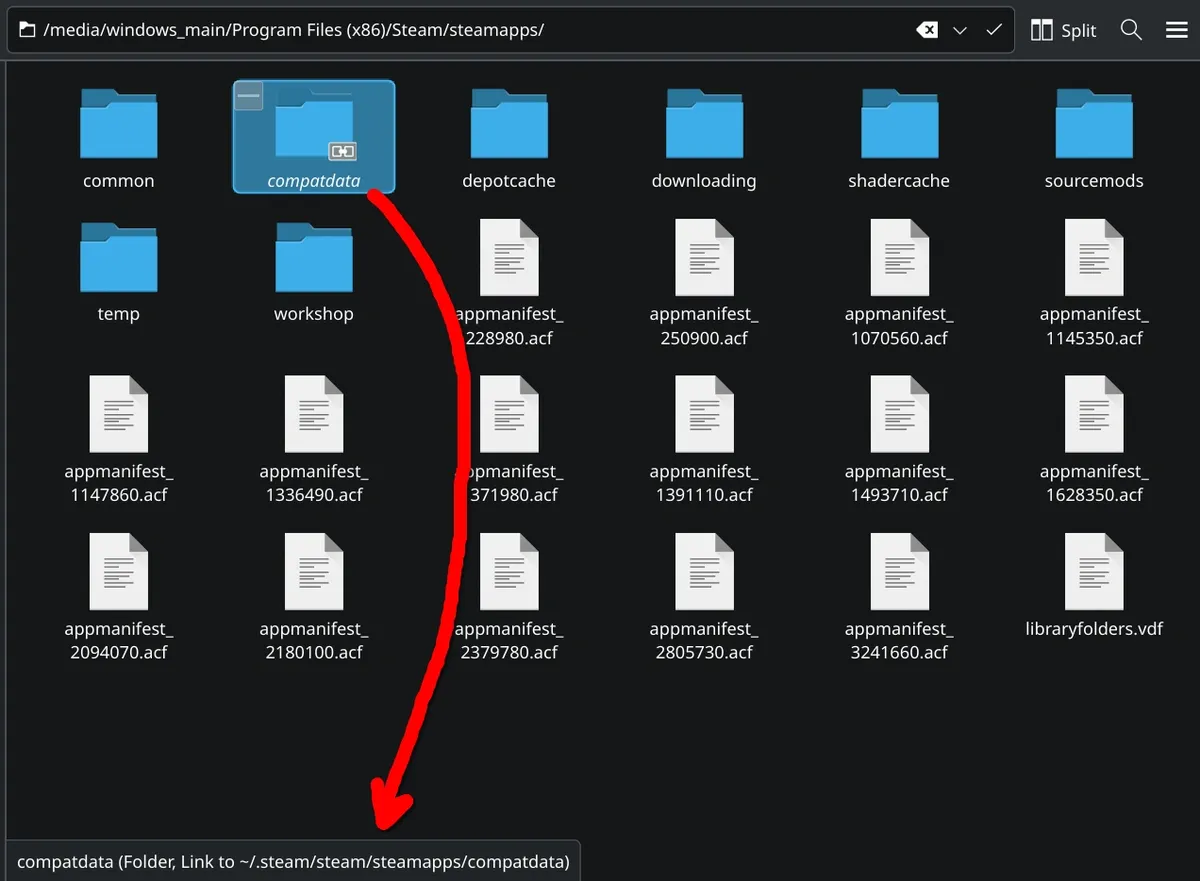Image resolution: width=1200 pixels, height=881 pixels.
Task: Click the folder icon at the location bar's left
Action: coord(25,30)
